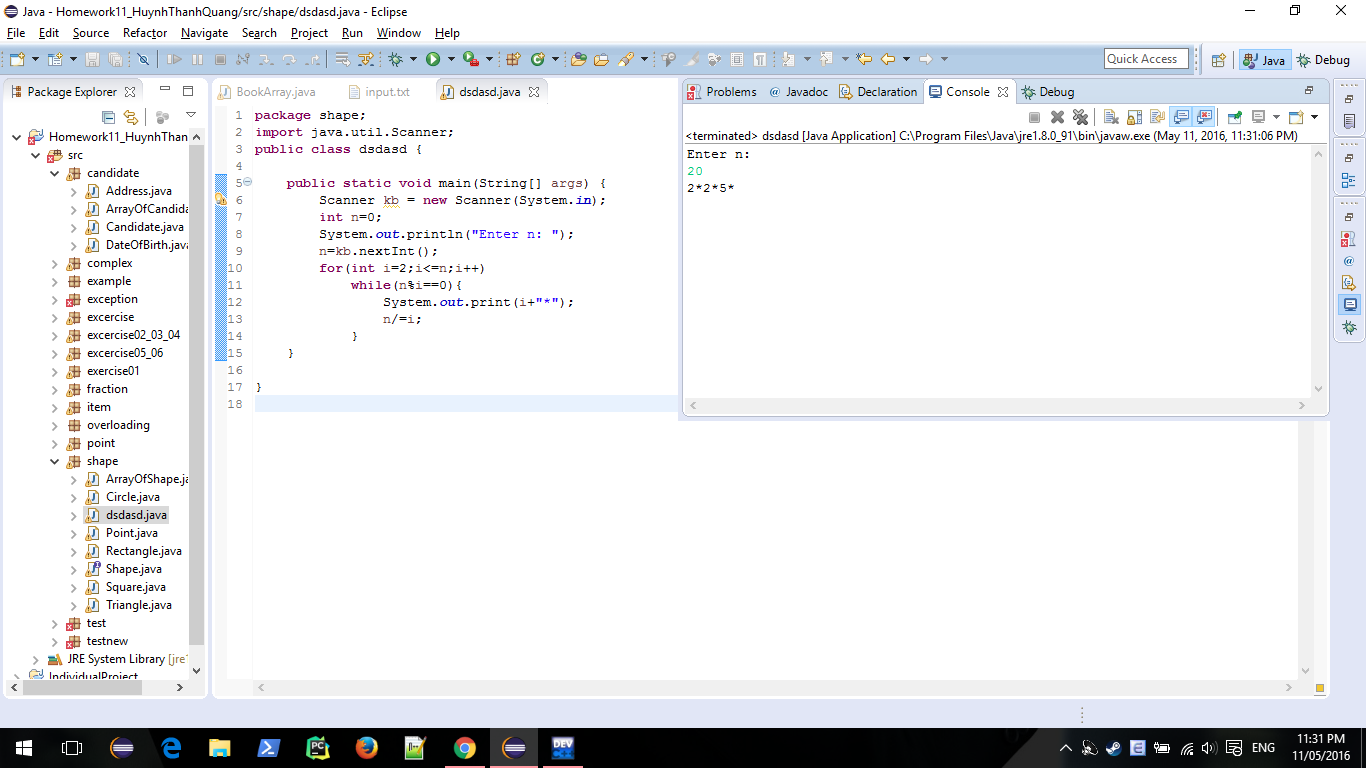Viewport: 1366px width, 768px height.
Task: Toggle Show Console When Standard Out Changes
Action: [1181, 117]
